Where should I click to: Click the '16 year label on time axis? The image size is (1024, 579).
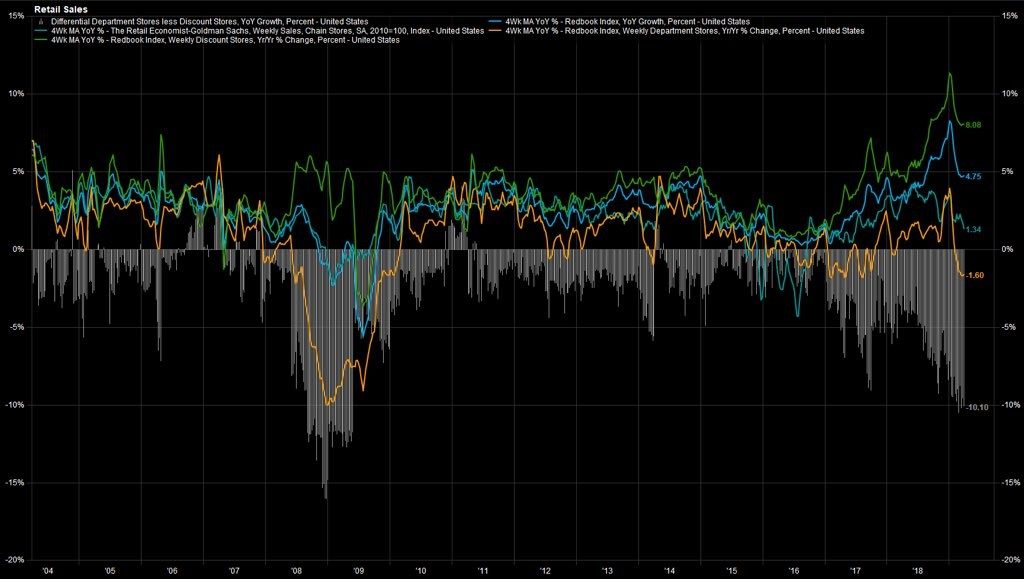point(793,571)
